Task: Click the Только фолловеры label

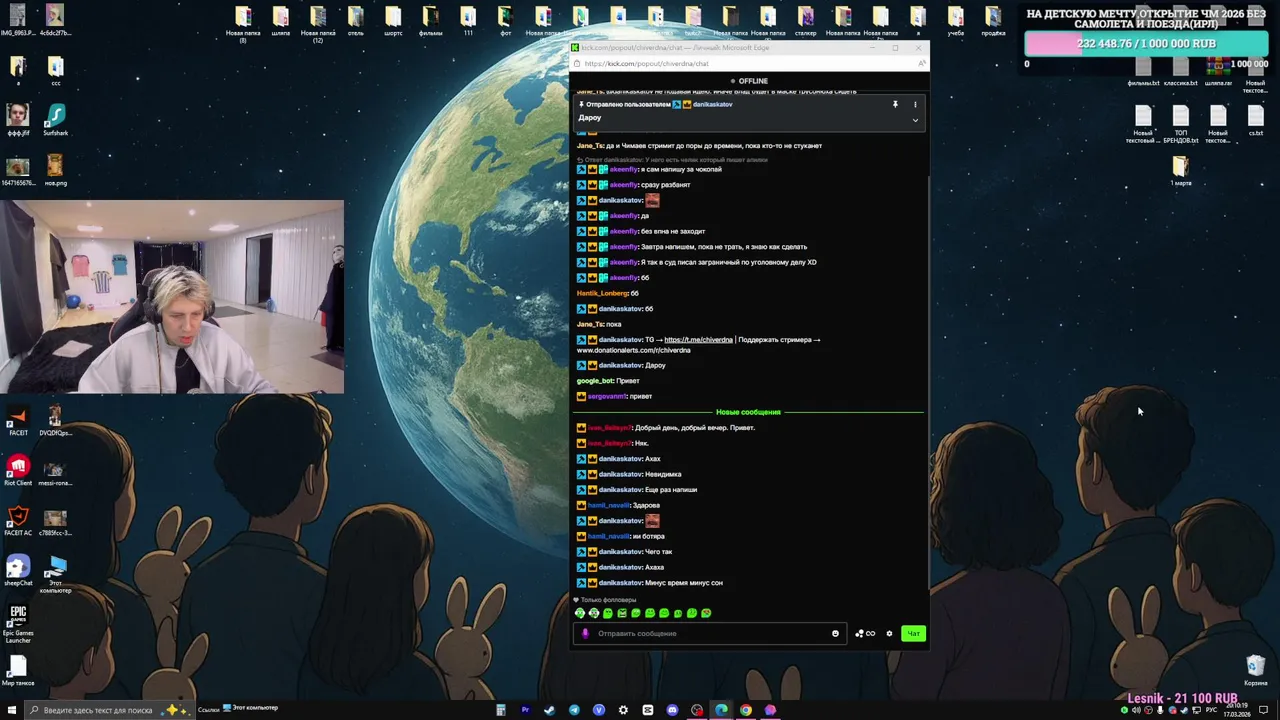Action: coord(608,600)
